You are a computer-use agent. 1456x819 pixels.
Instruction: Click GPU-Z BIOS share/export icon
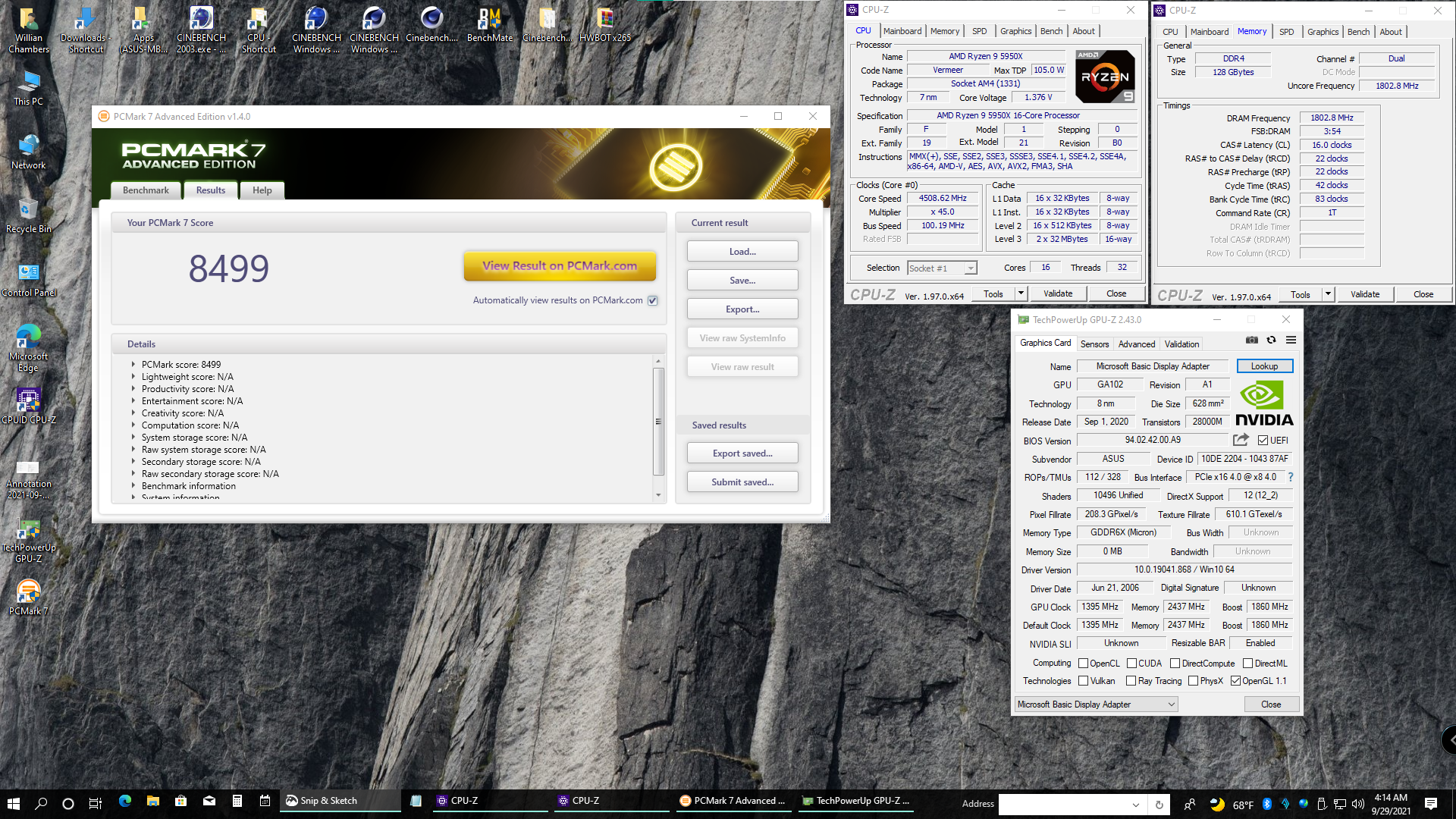(1241, 440)
